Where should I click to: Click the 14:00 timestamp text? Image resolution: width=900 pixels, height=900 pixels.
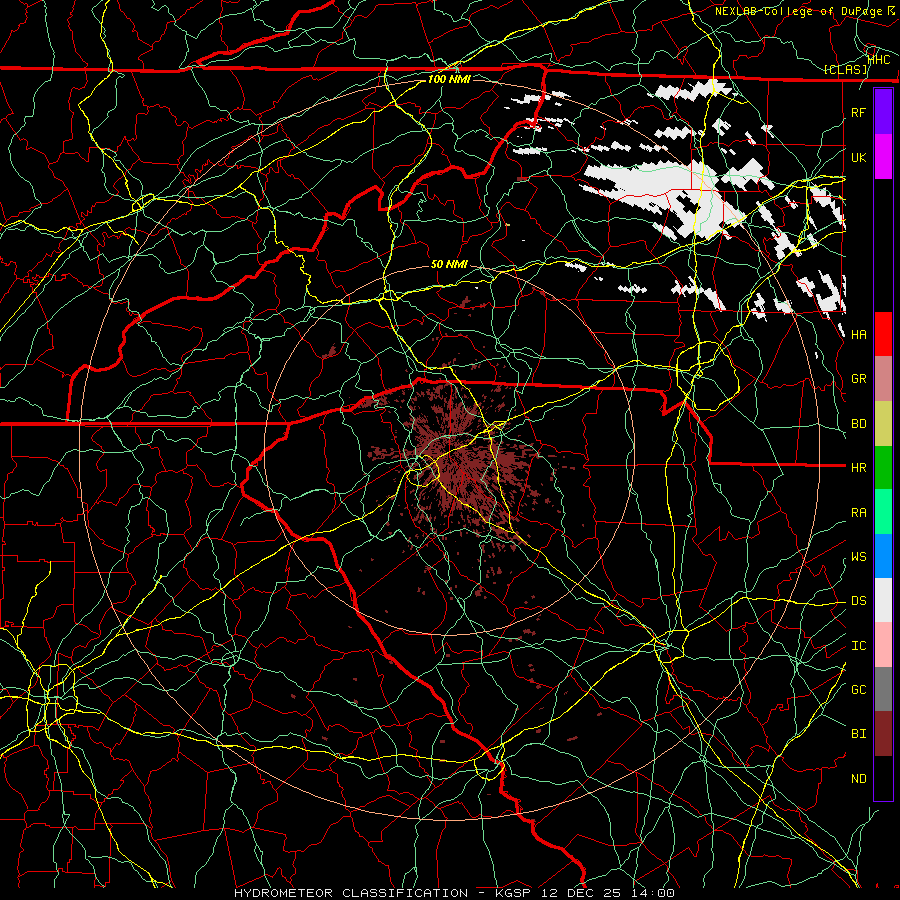652,893
